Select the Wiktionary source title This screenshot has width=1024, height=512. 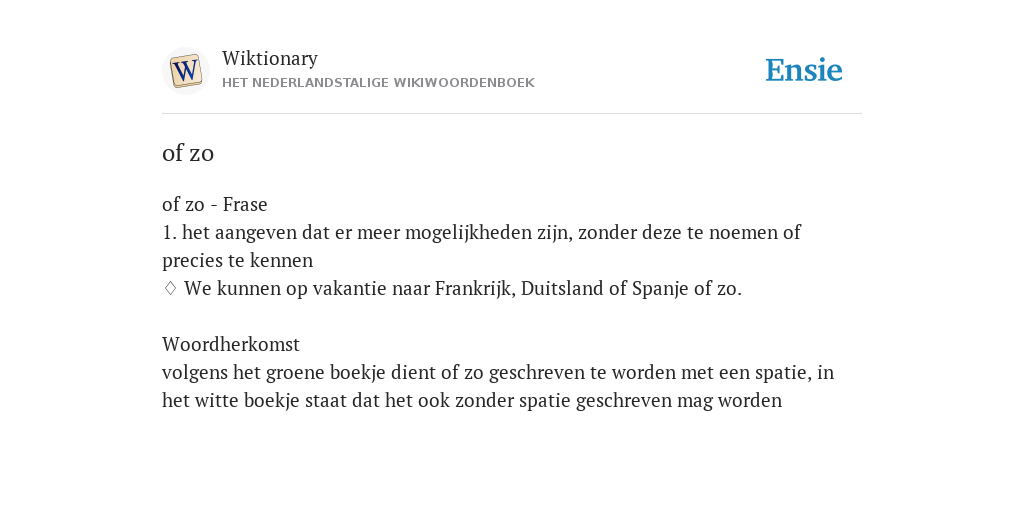[x=270, y=58]
